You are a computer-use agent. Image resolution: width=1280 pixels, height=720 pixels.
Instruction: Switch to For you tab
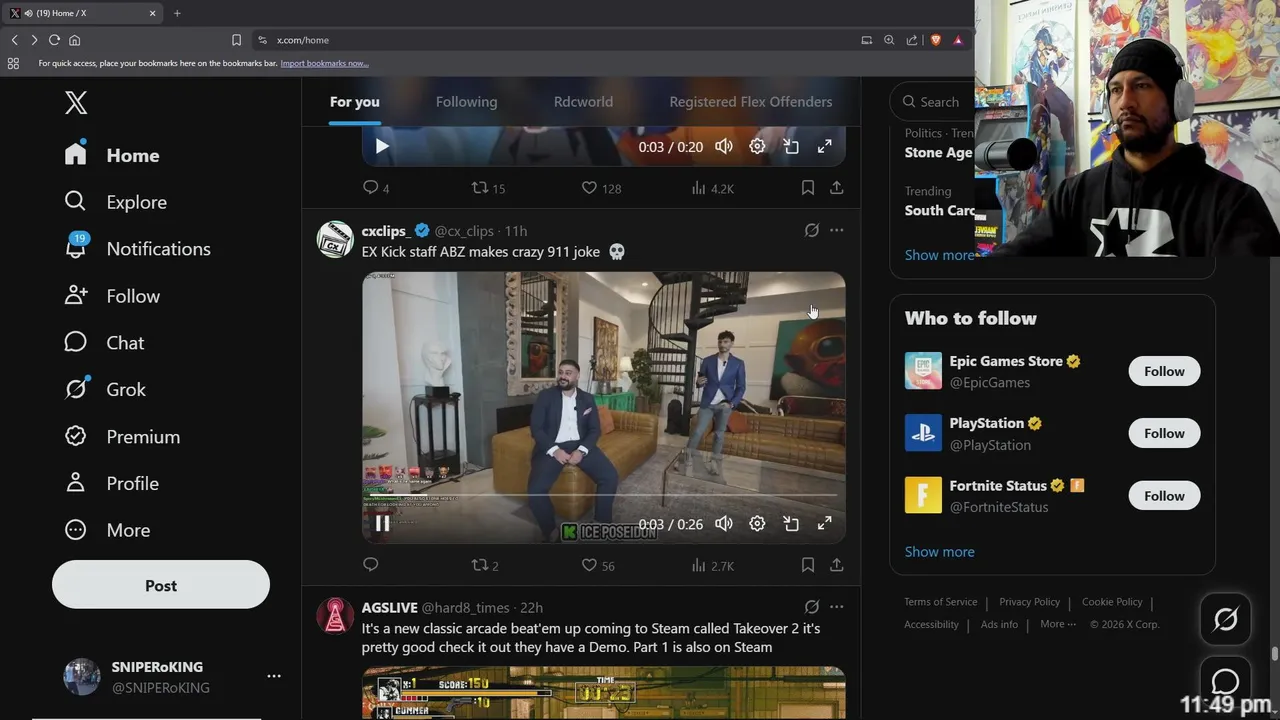(355, 102)
